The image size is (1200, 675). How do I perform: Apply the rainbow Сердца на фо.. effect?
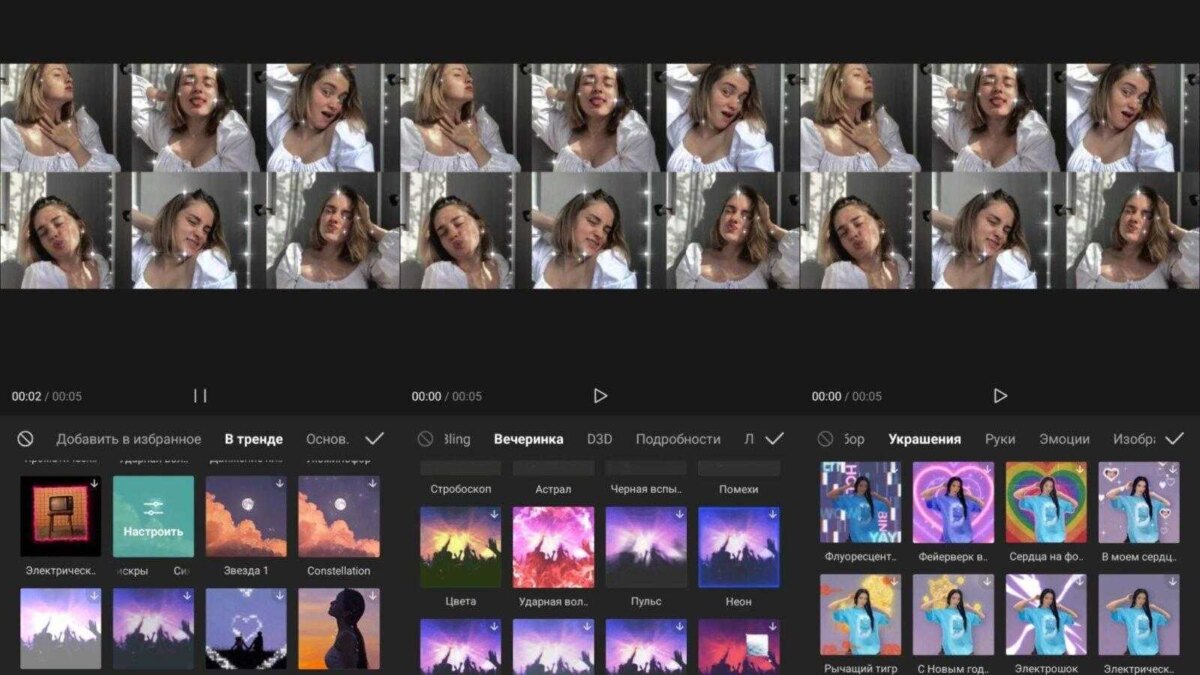(x=1046, y=502)
